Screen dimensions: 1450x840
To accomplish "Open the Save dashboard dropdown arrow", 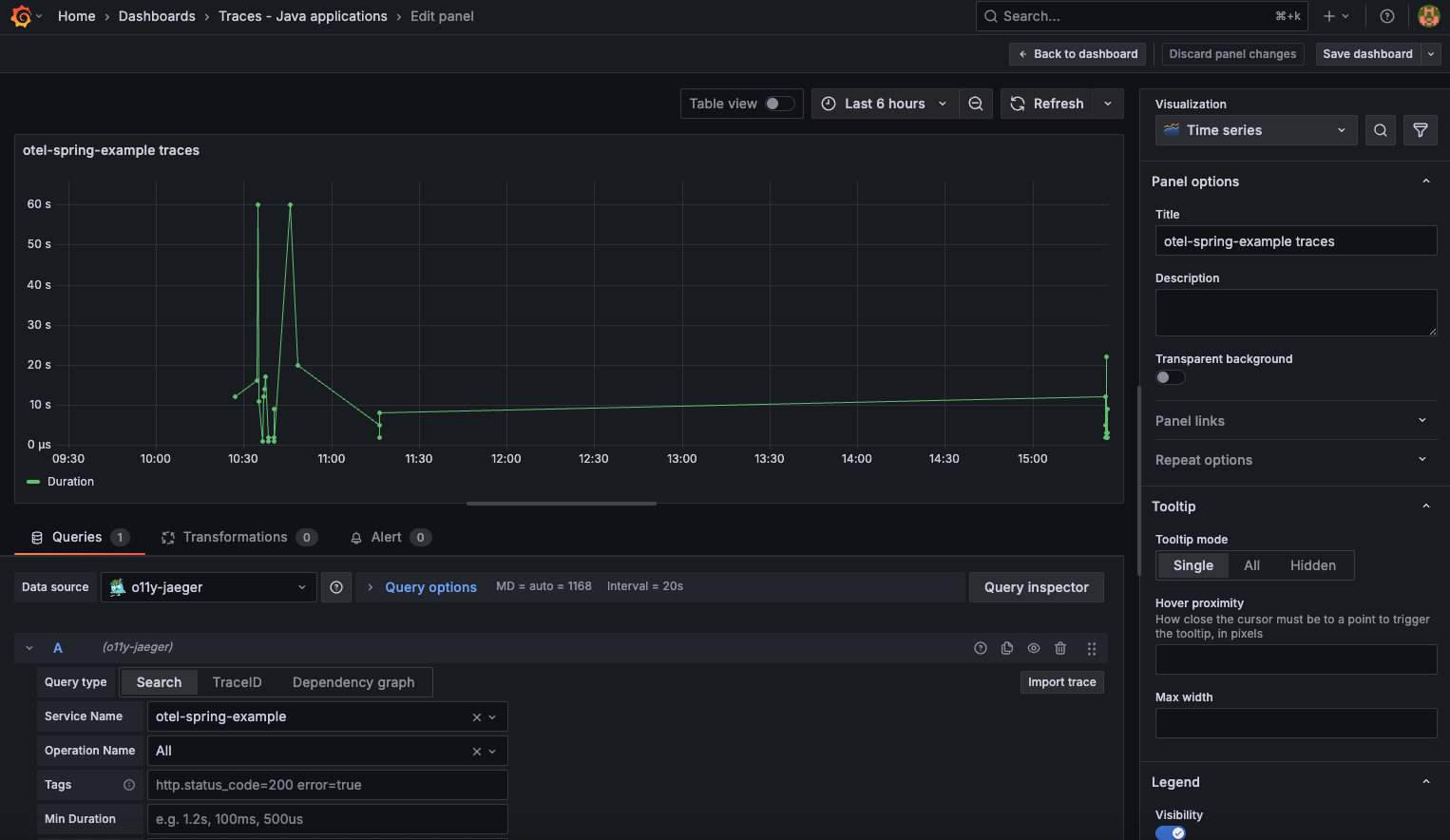I will point(1431,54).
